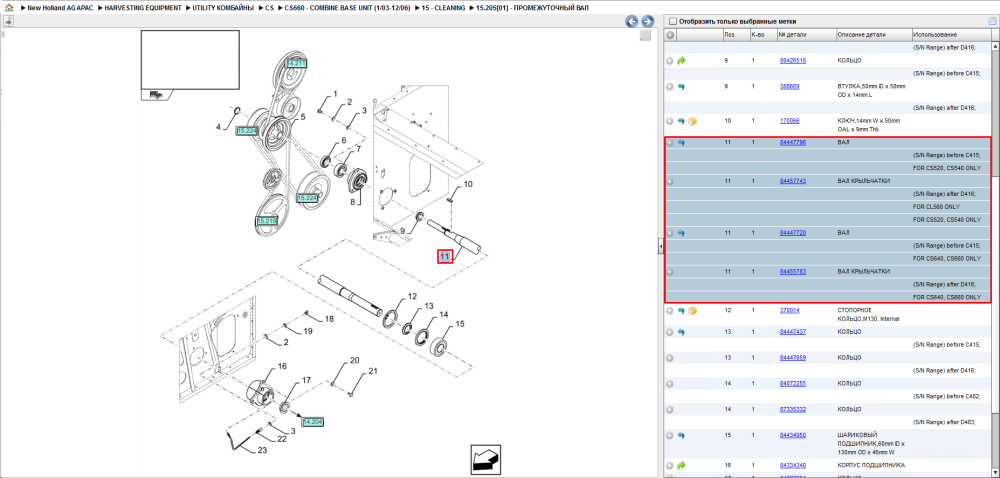This screenshot has height=478, width=1000.
Task: Open part number link 370014
Action: click(790, 310)
